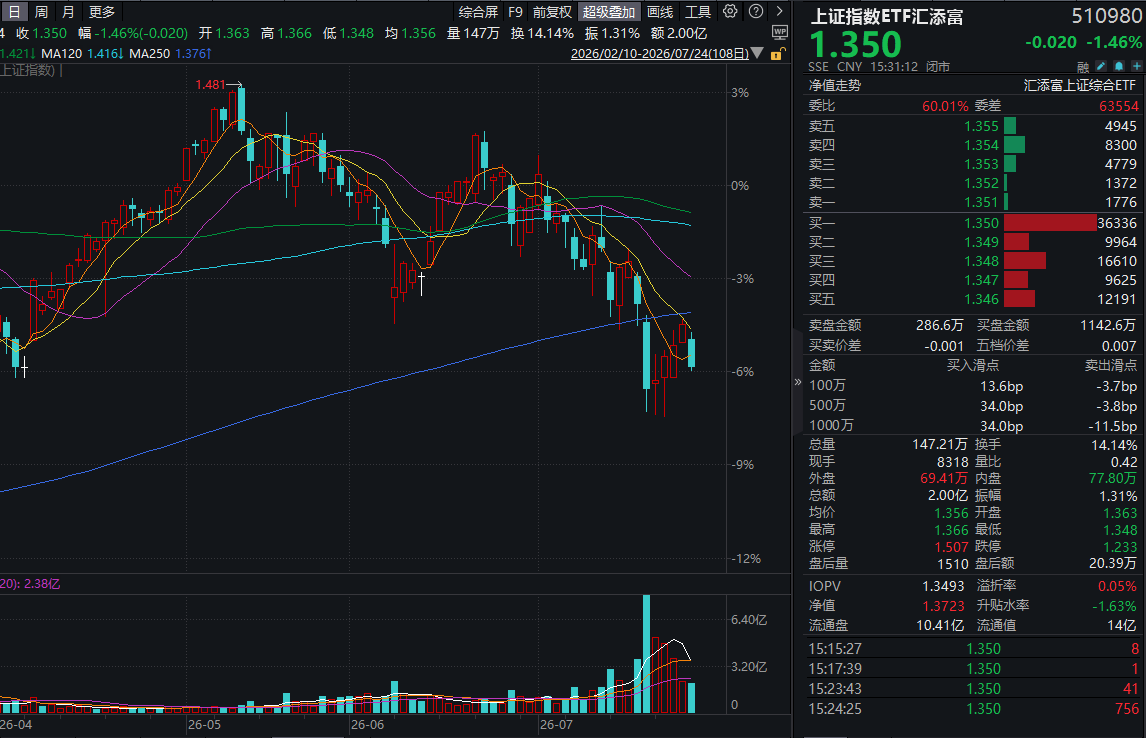
Task: Open the 画线 drawing tools
Action: (660, 12)
